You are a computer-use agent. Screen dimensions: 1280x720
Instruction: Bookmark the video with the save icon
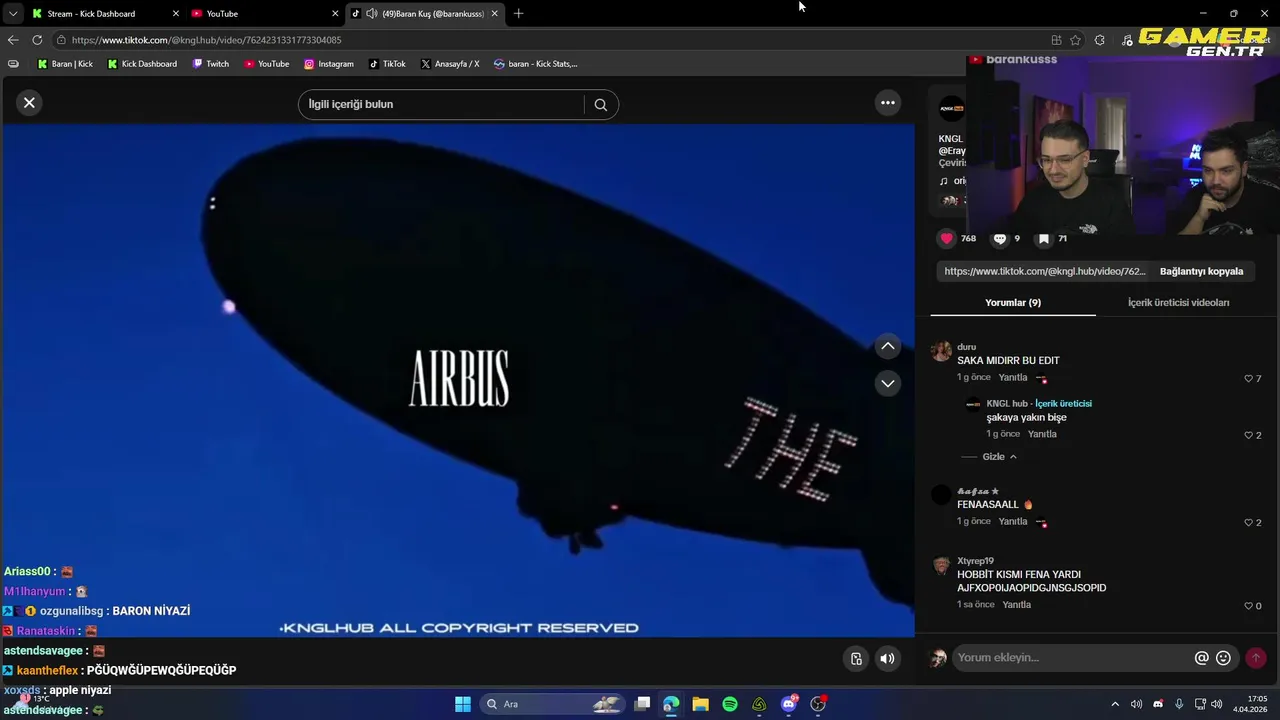[x=1043, y=238]
